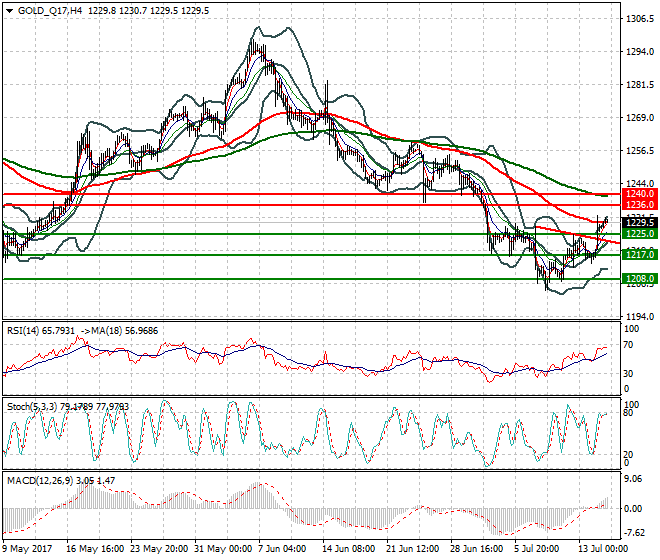Select the 14 Jun 08:00 time label
The height and width of the screenshot is (560, 660).
click(349, 549)
